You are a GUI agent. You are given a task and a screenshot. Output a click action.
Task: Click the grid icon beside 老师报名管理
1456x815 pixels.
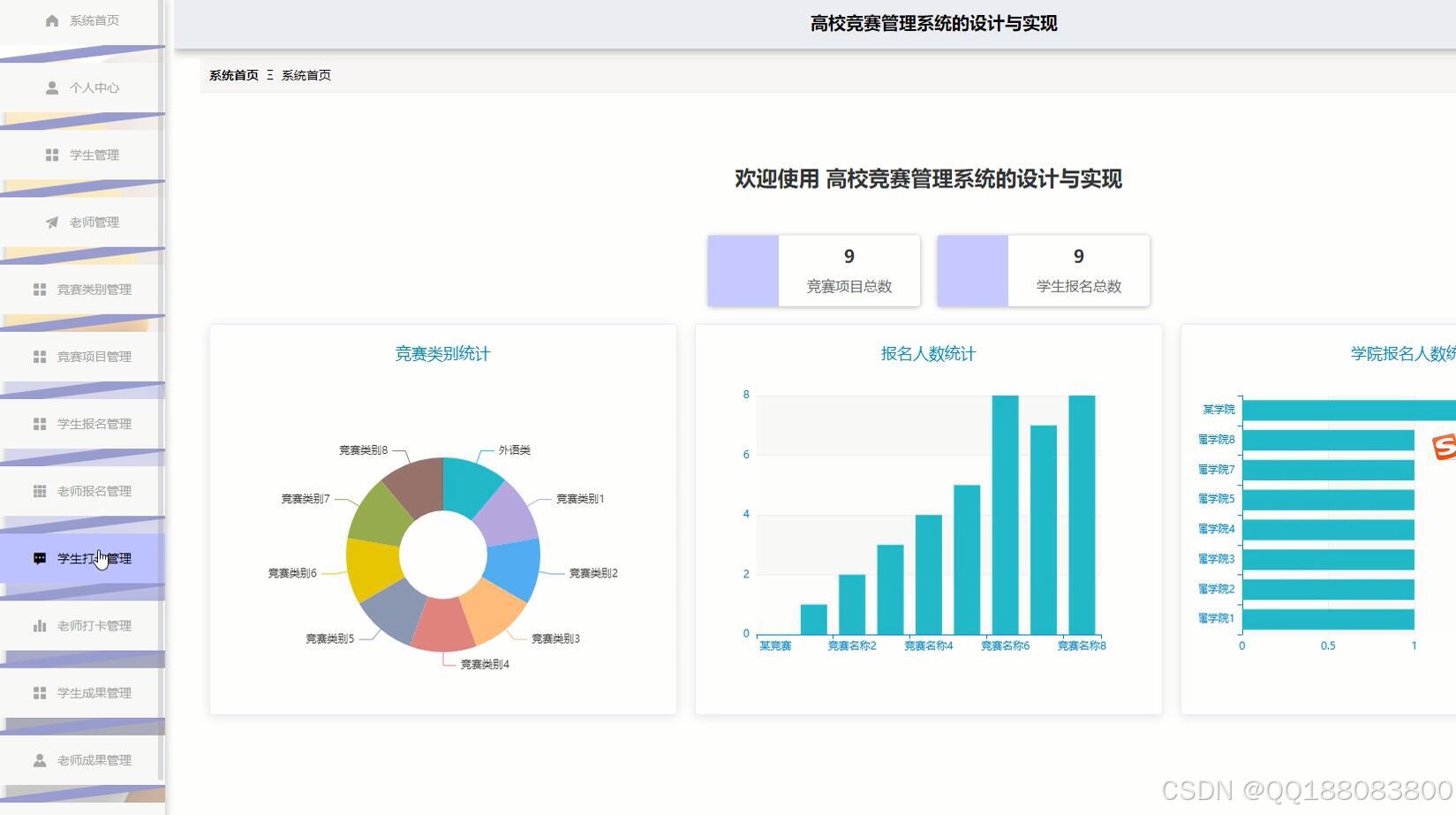[x=39, y=490]
